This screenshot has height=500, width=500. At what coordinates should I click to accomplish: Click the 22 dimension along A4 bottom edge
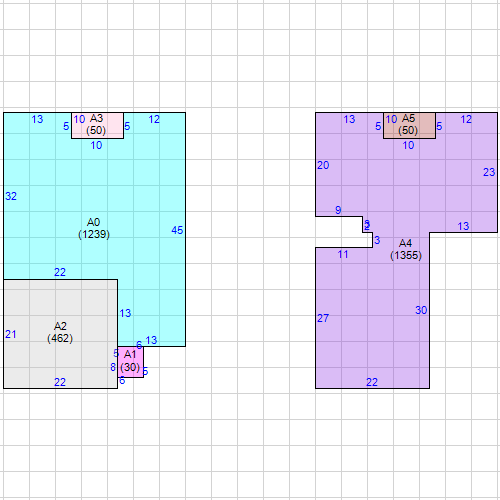click(x=372, y=382)
